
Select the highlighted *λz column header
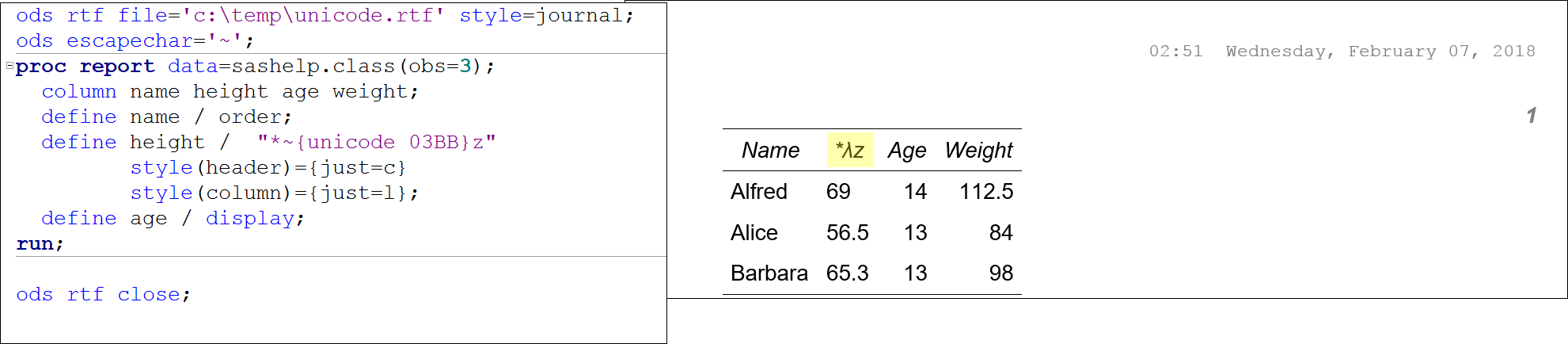coord(849,151)
